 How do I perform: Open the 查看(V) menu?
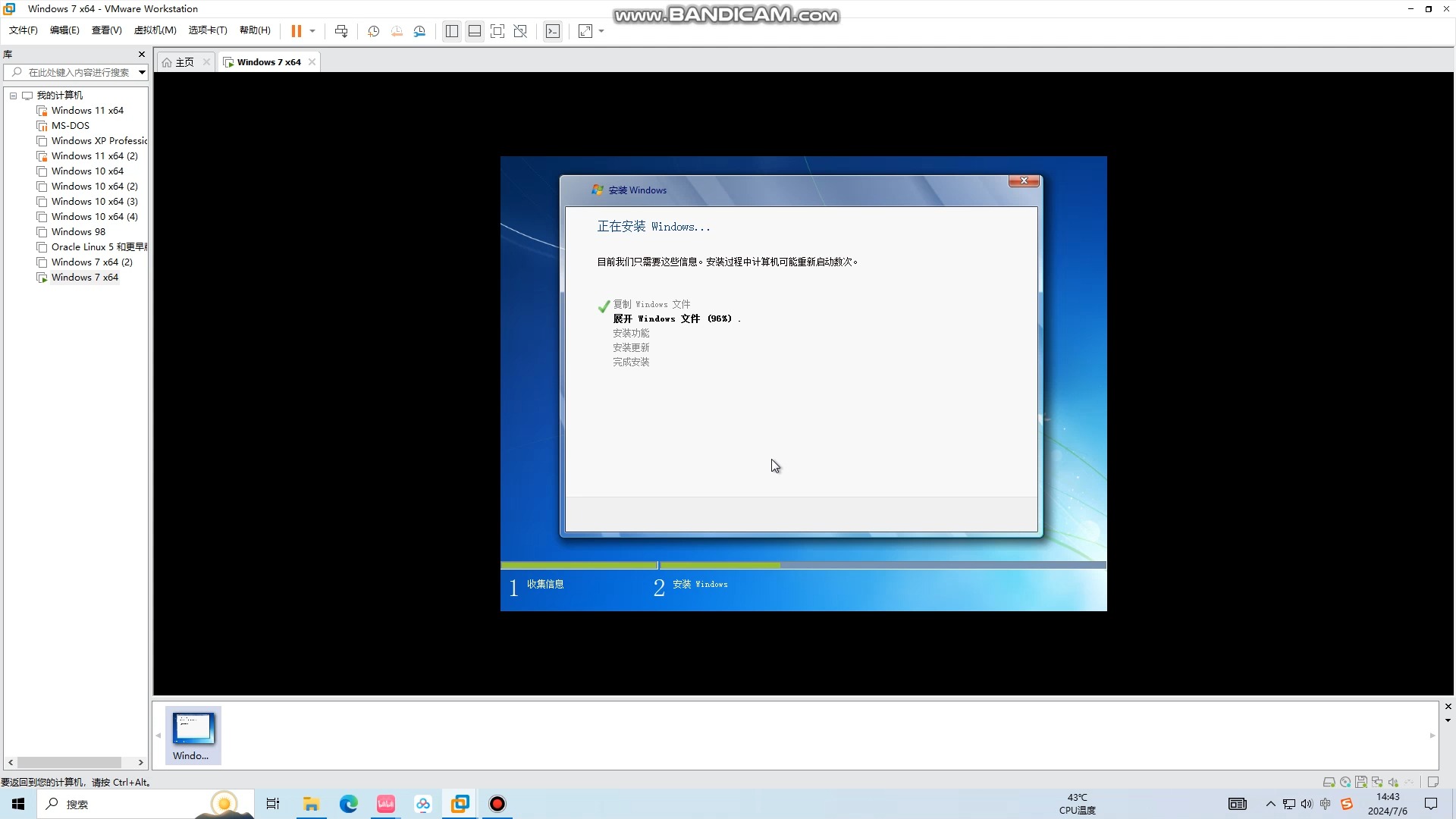[x=106, y=30]
